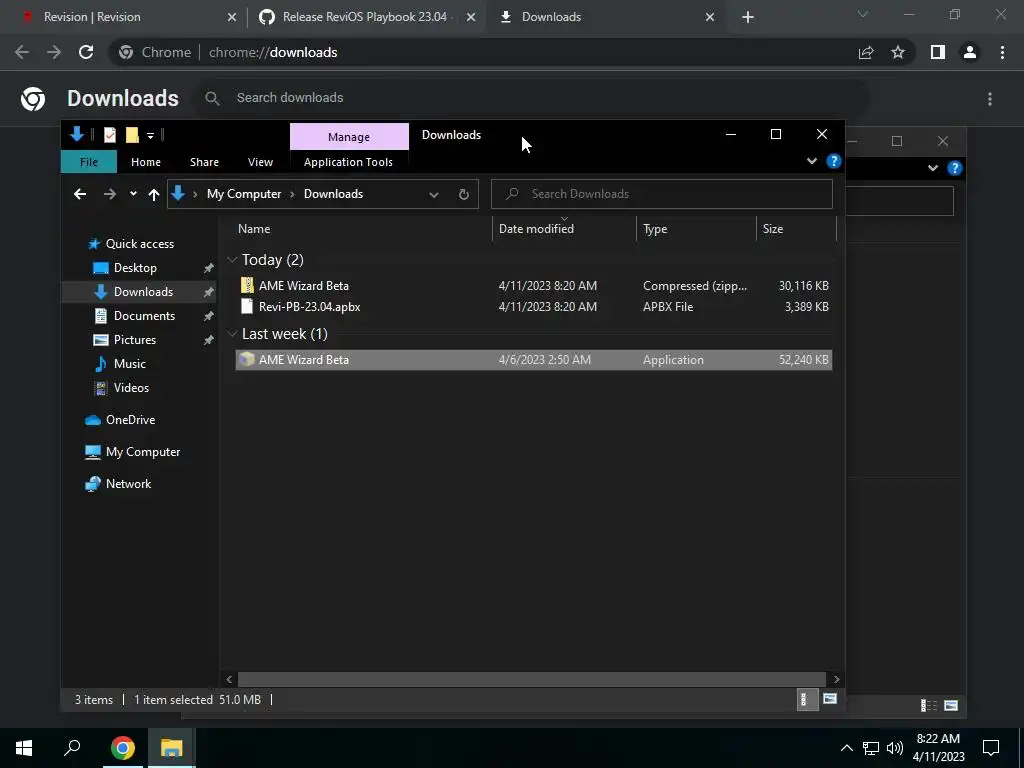Open Windows taskbar search
Screen dimensions: 1024x768
[72, 747]
